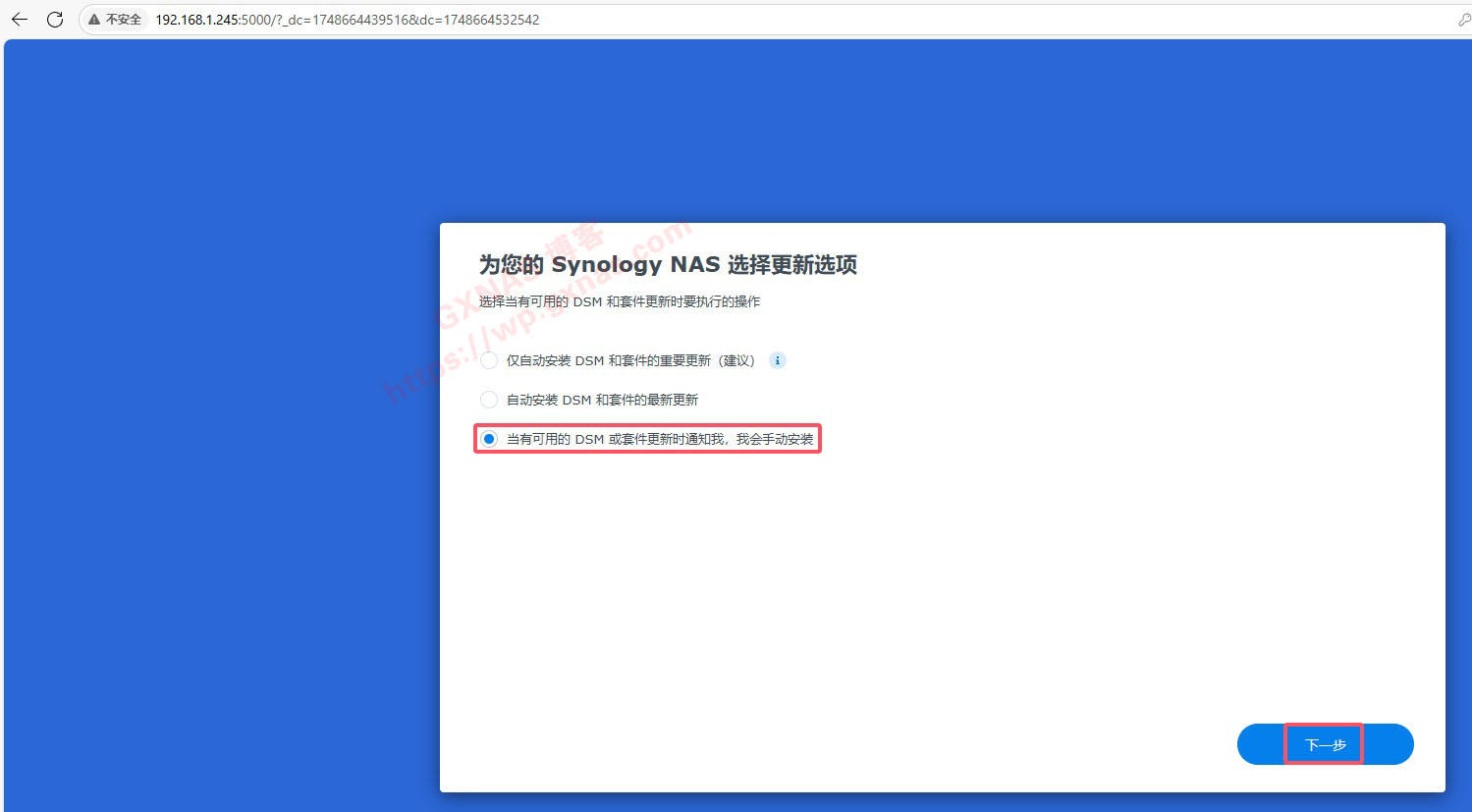Viewport: 1472px width, 812px height.
Task: Reload the page with the refresh icon
Action: 55,20
